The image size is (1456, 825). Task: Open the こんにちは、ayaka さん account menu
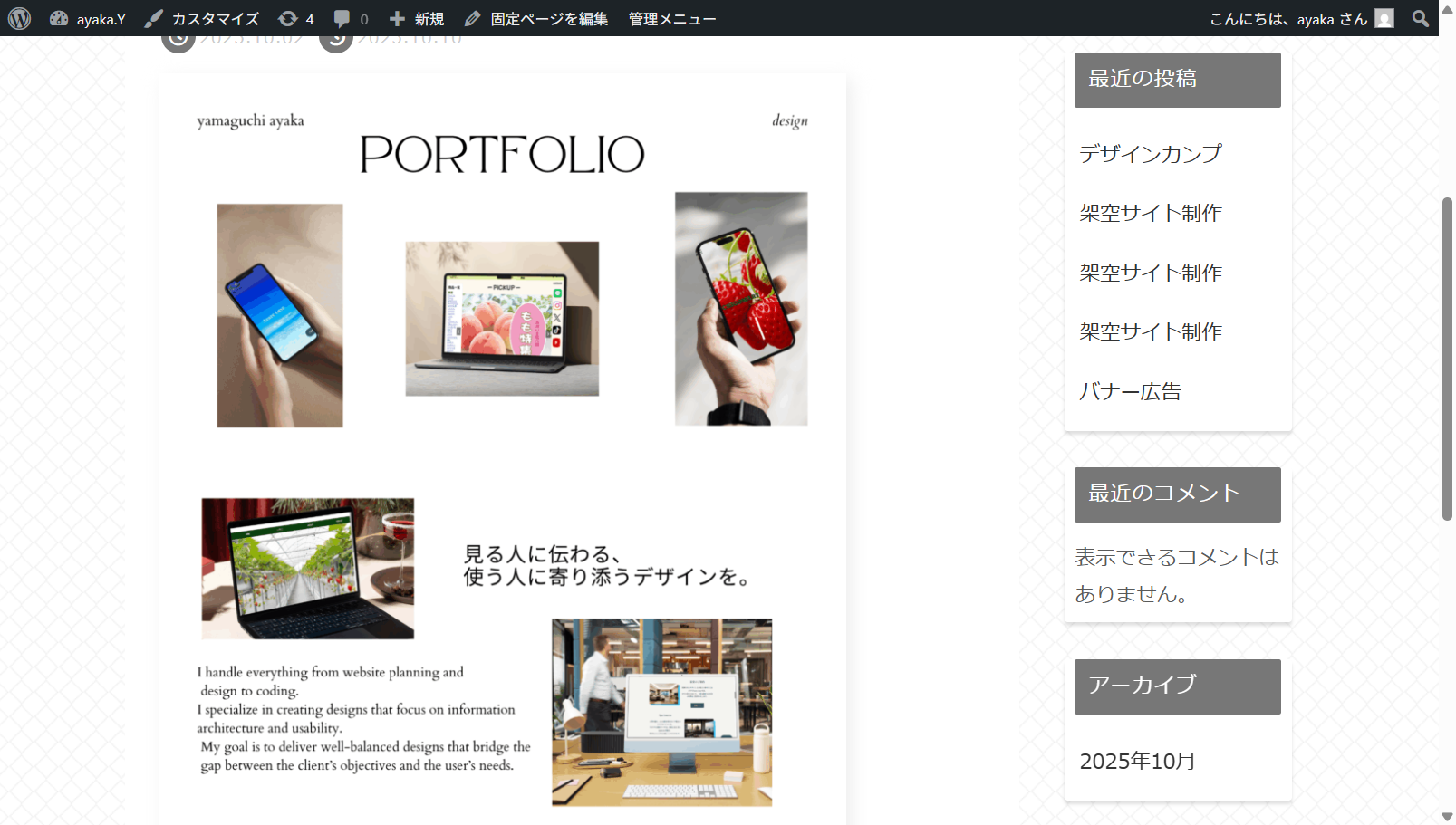tap(1287, 18)
